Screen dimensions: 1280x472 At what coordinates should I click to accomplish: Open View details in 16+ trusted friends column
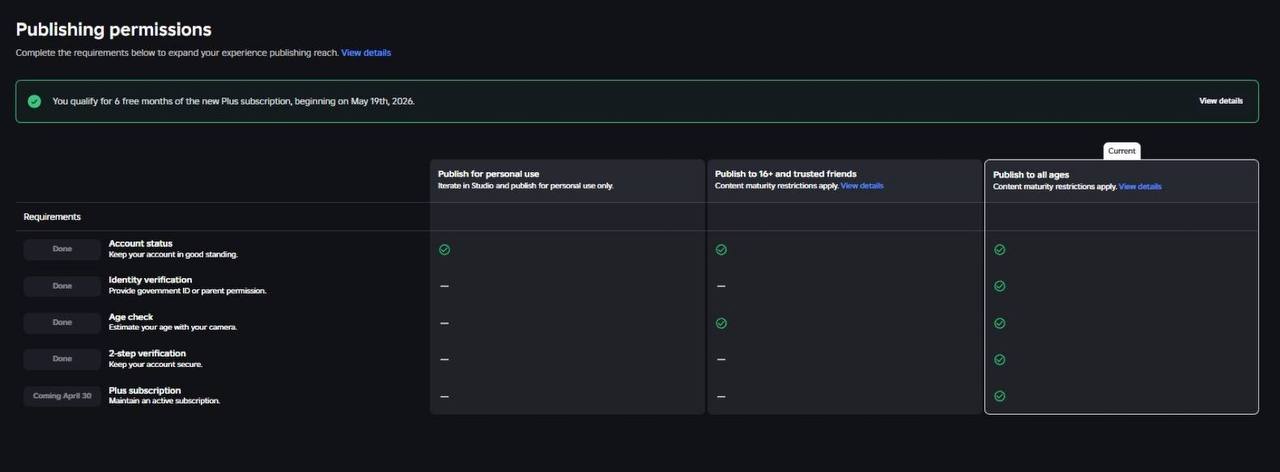[x=861, y=186]
